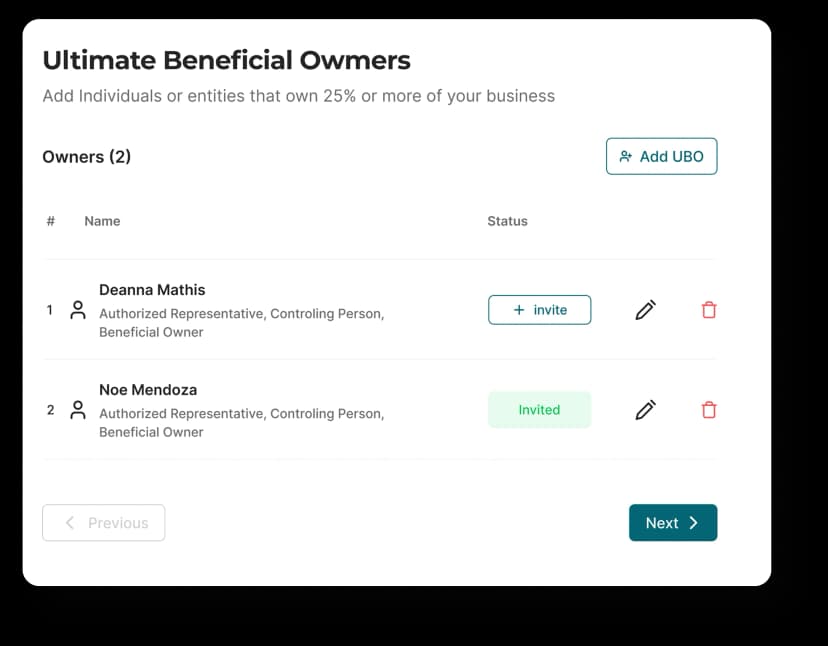Click the trash delete icon for Deanna Mathis
The width and height of the screenshot is (828, 646).
(x=709, y=310)
